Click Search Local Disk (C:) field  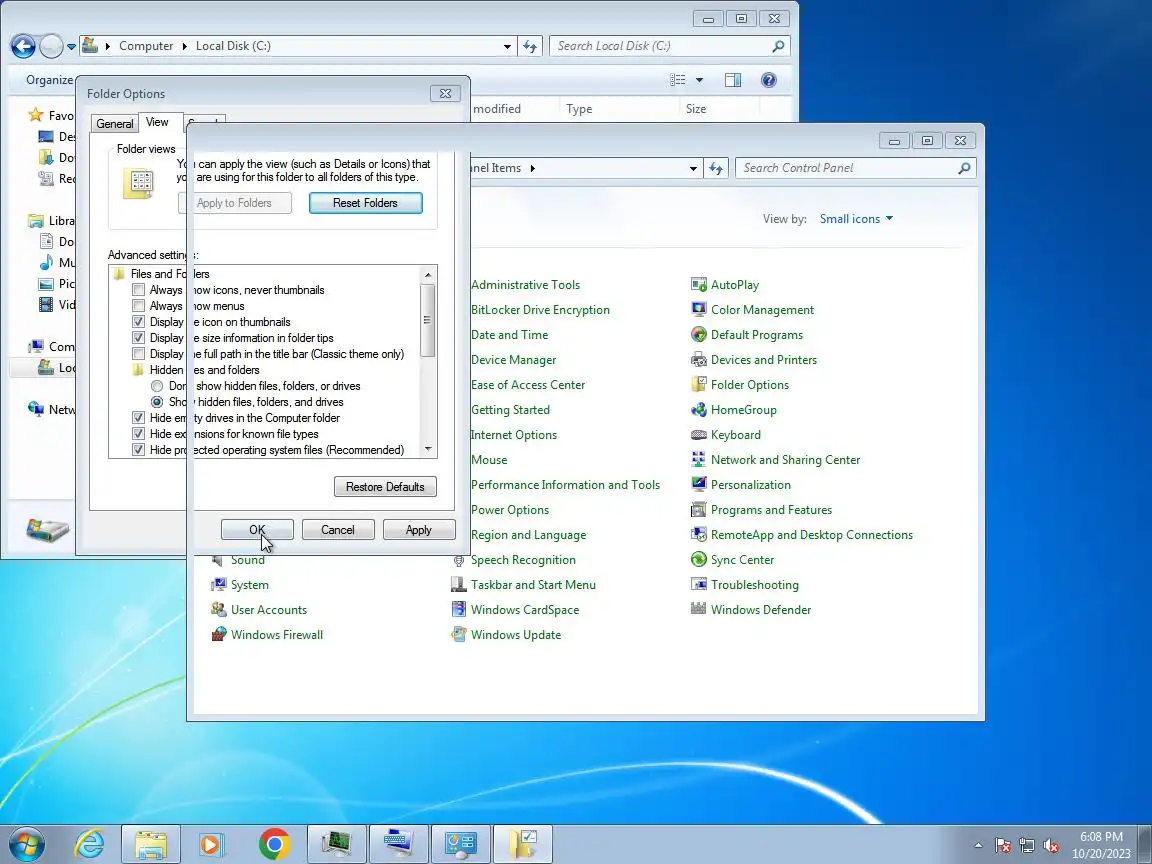670,46
